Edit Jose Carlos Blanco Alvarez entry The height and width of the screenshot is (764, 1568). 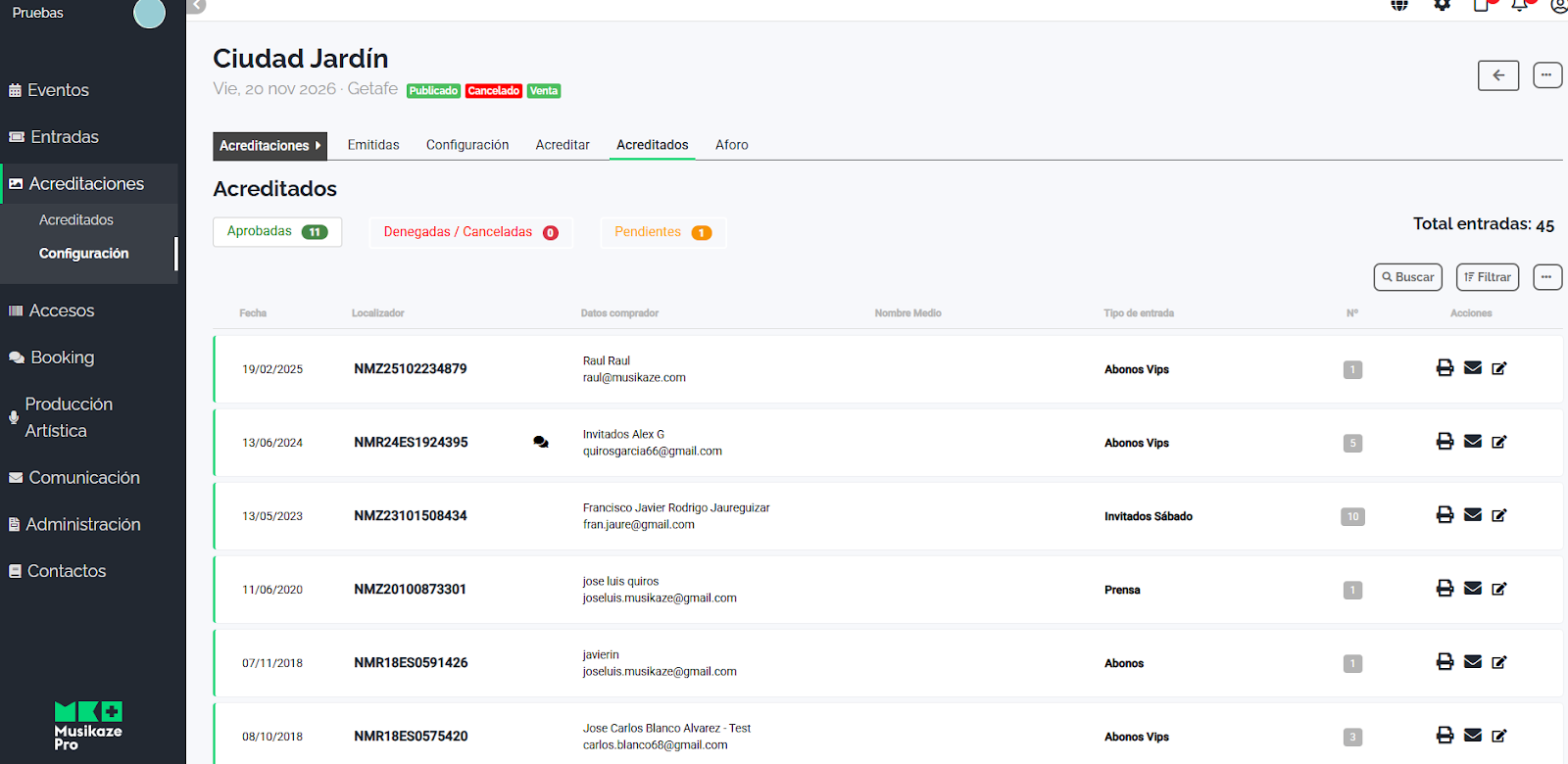pos(1498,736)
